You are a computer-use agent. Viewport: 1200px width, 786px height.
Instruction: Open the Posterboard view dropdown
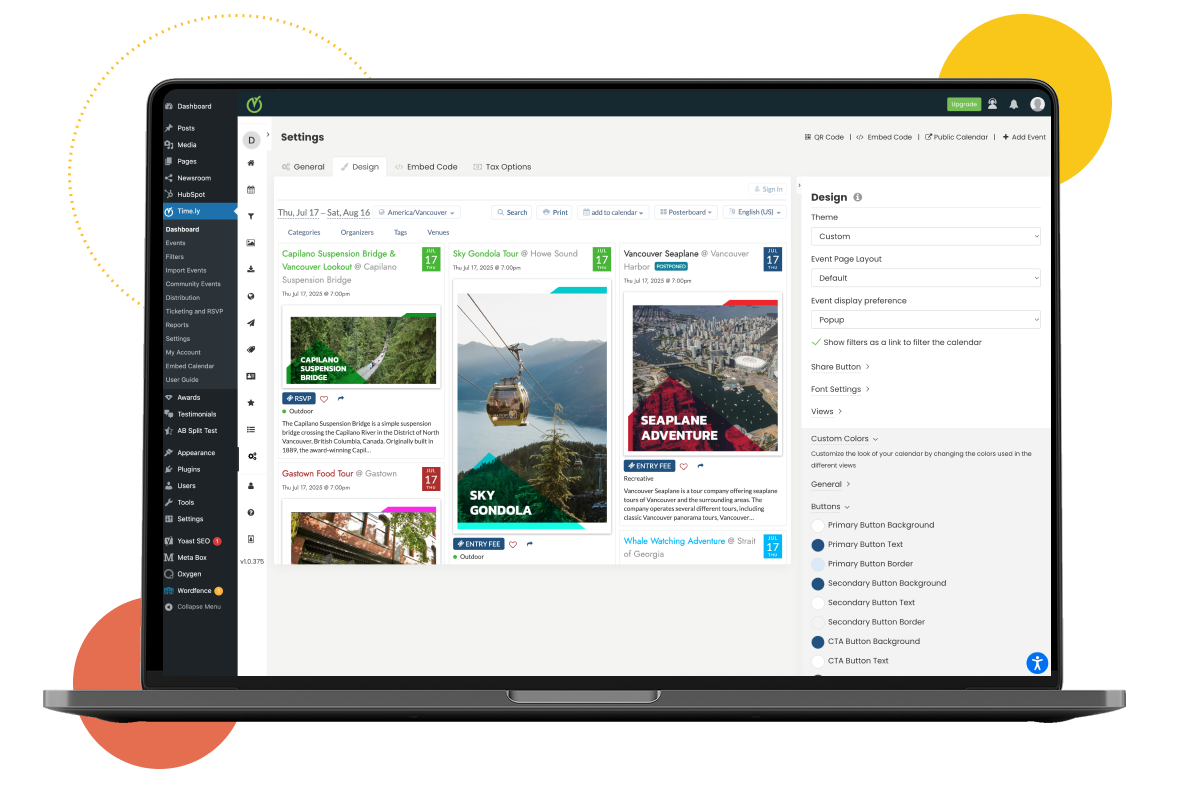[x=687, y=212]
